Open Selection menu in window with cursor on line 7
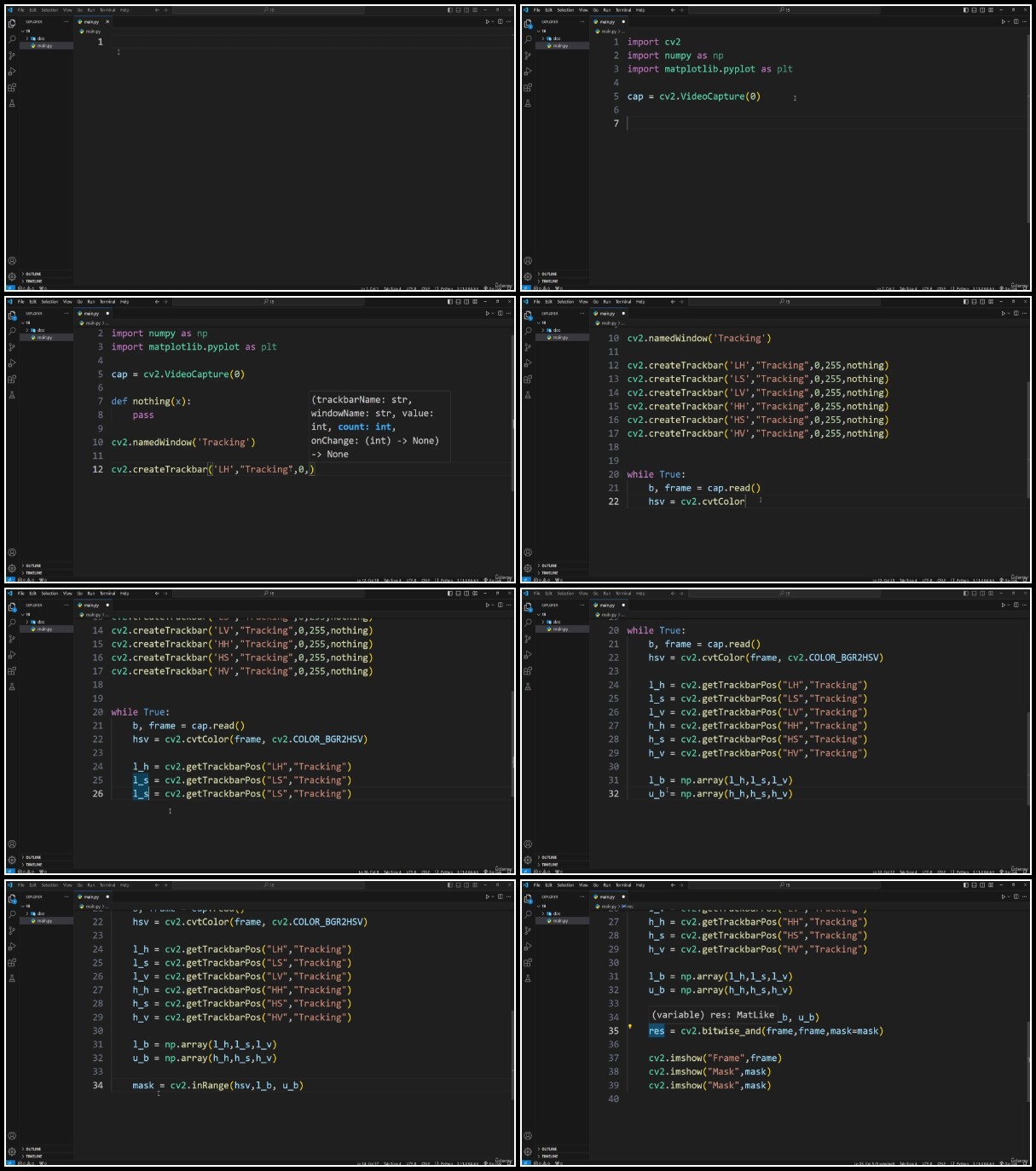Screen dimensions: 1036x1171 click(565, 10)
